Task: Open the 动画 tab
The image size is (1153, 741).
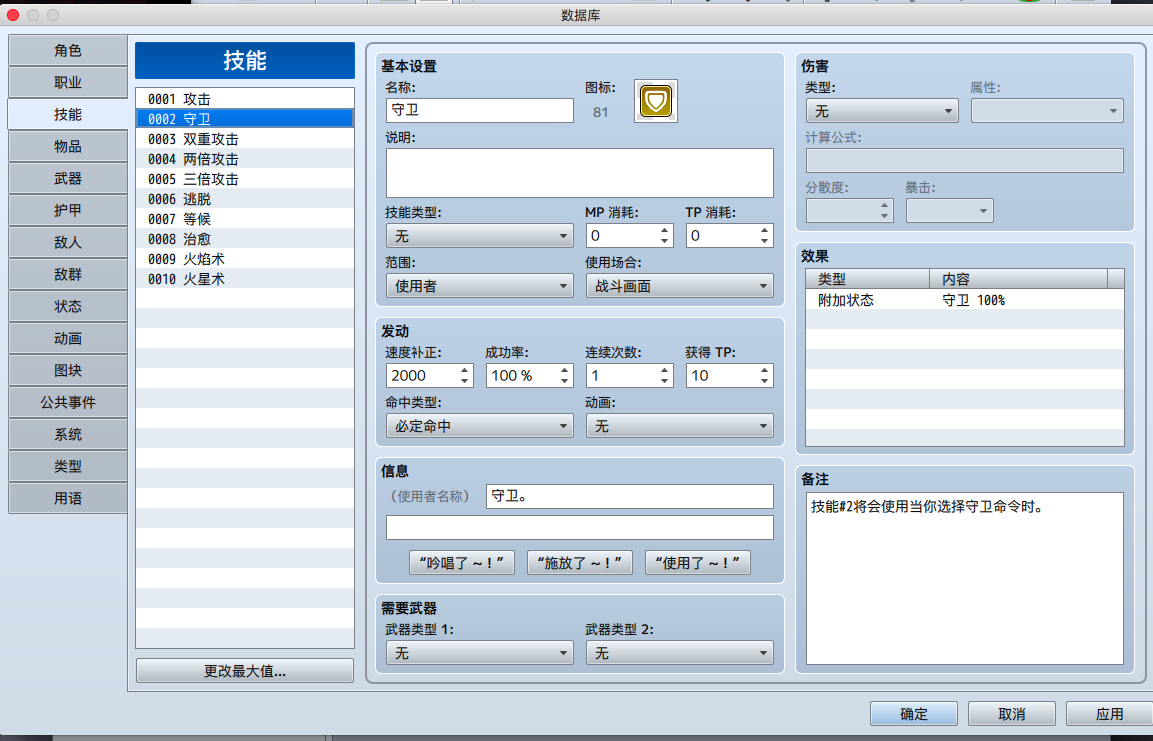Action: [68, 338]
